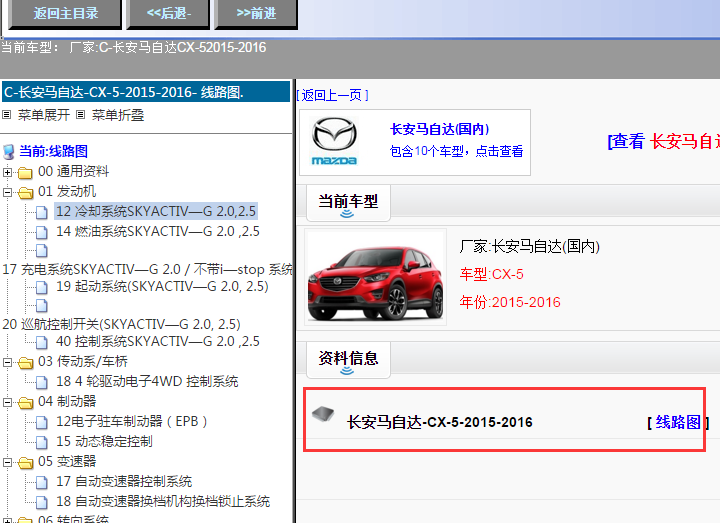Image resolution: width=720 pixels, height=523 pixels.
Task: Select 12 冷却系统SKYACTIV—G 2.0,2.5
Action: click(x=156, y=211)
